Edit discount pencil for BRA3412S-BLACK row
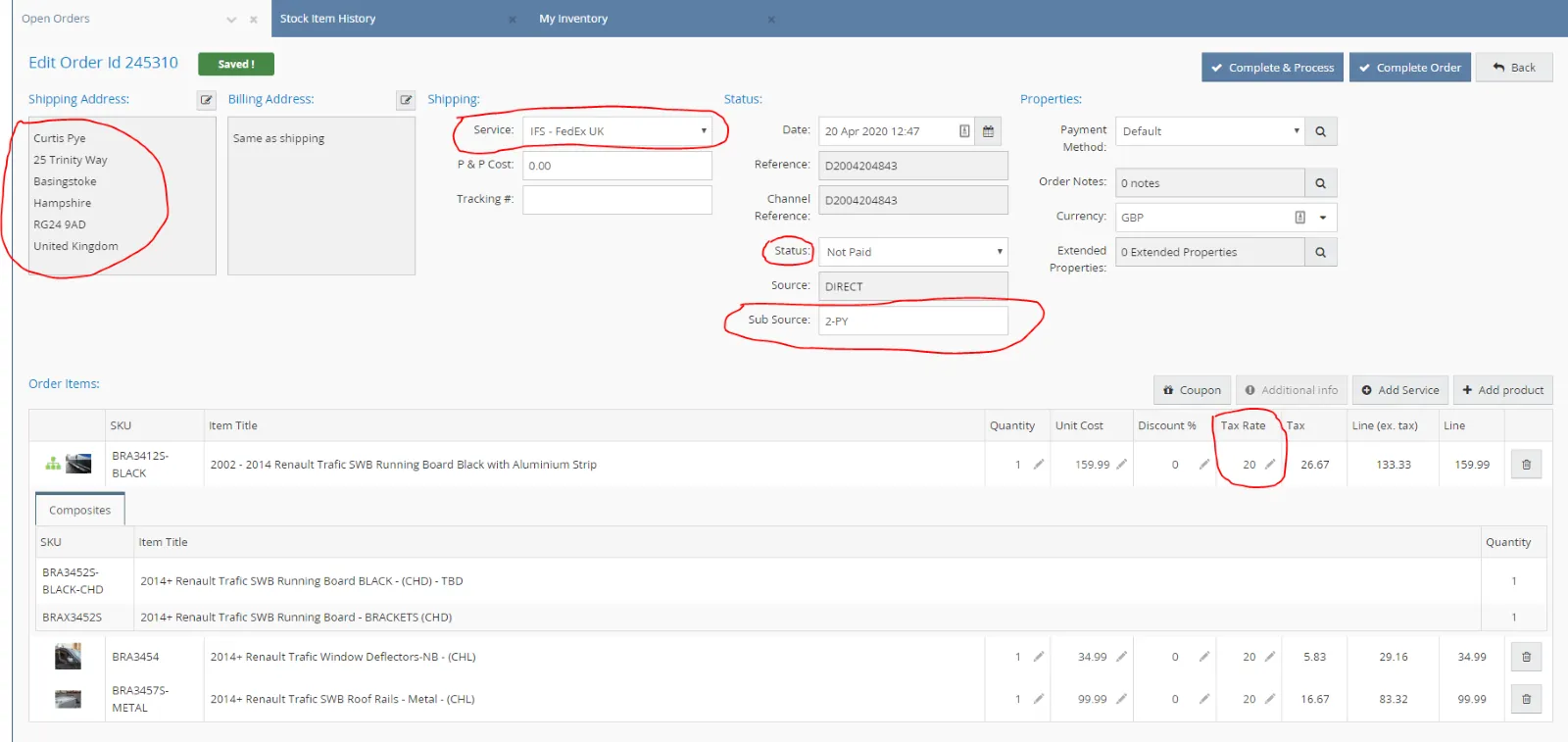 [x=1204, y=465]
